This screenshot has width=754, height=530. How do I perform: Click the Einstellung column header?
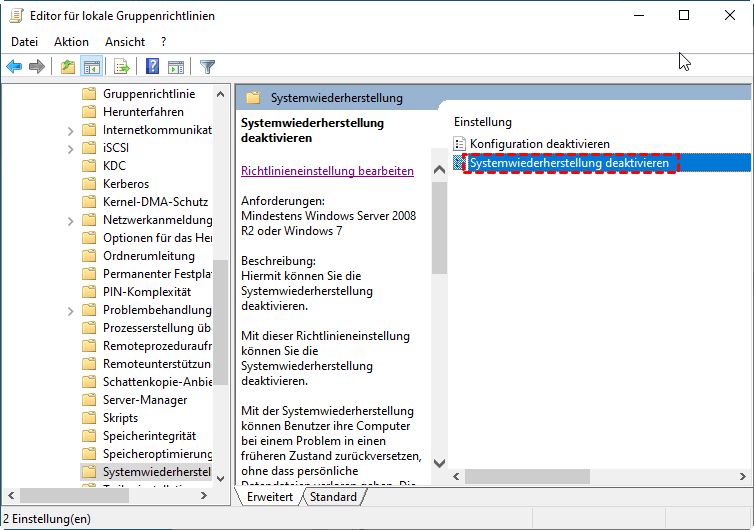point(483,122)
